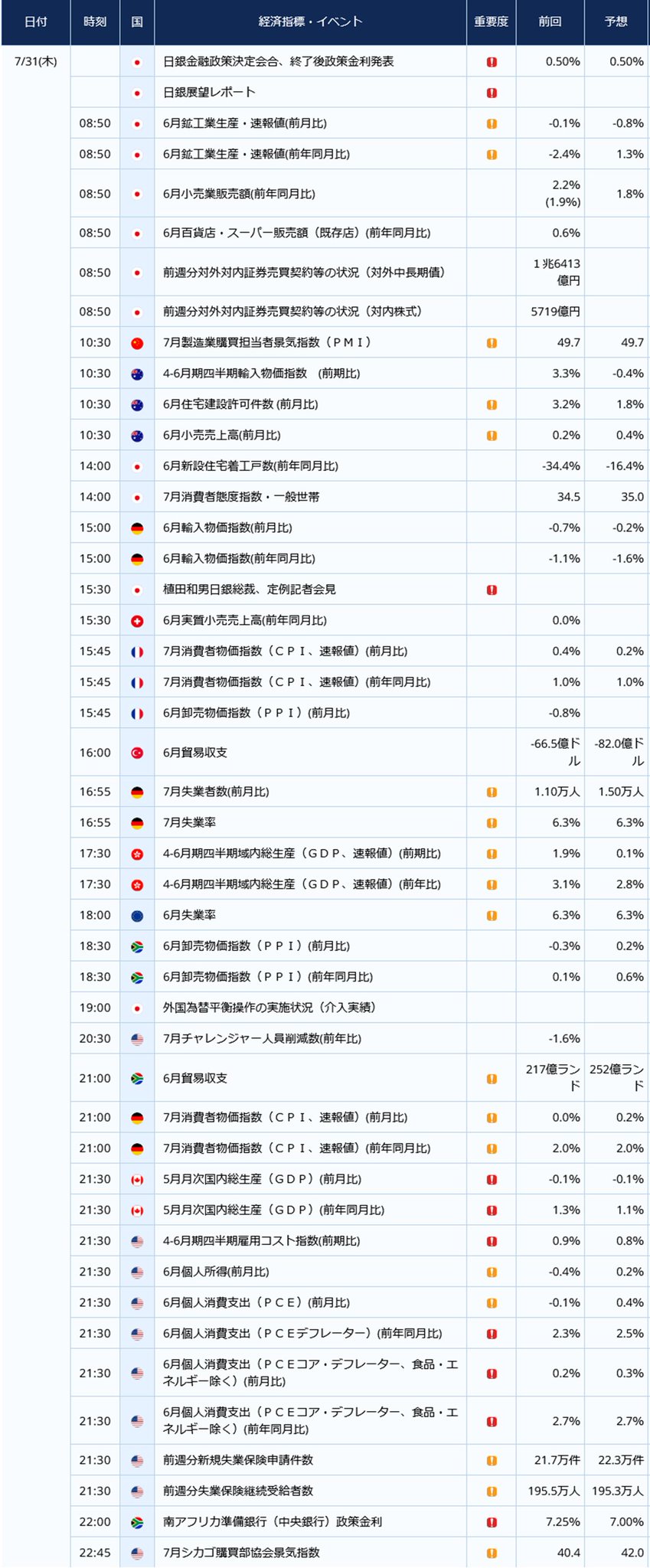Click US flag in 4-6月期四半期雇用コスト指数 row

[137, 1241]
